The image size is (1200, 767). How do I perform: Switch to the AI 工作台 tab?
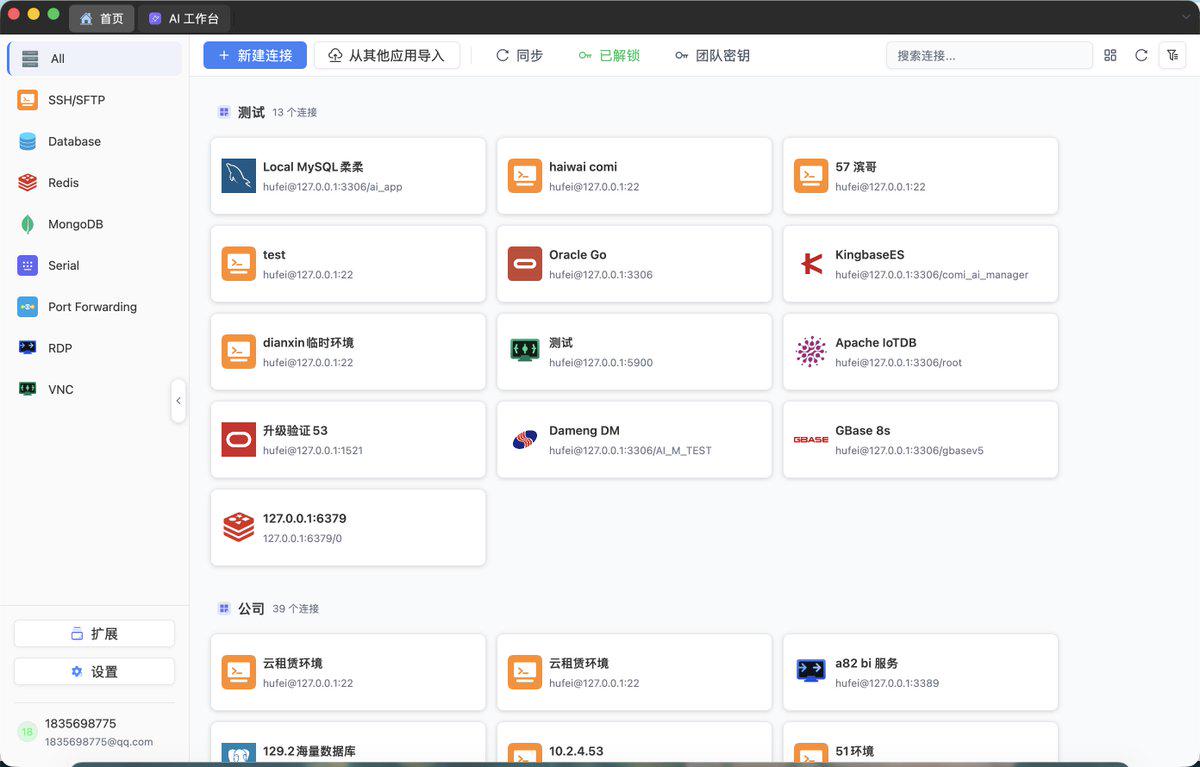coord(184,18)
